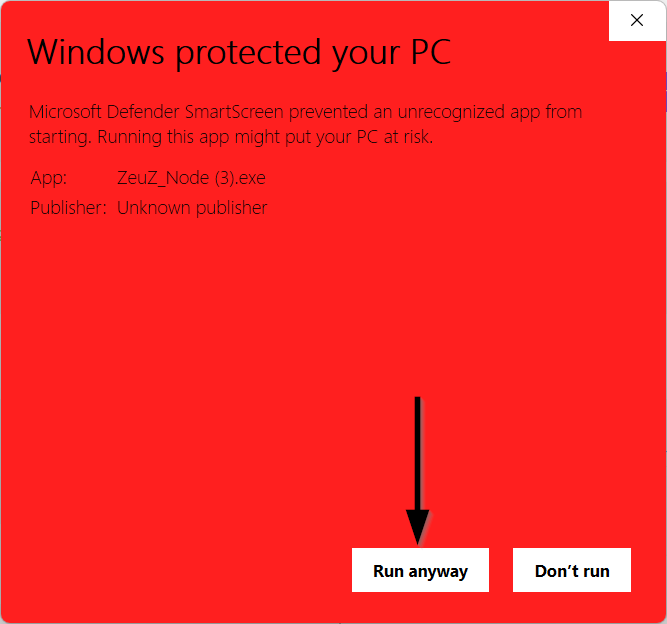Dismiss the warning using the top-right X icon
The width and height of the screenshot is (667, 624).
637,20
